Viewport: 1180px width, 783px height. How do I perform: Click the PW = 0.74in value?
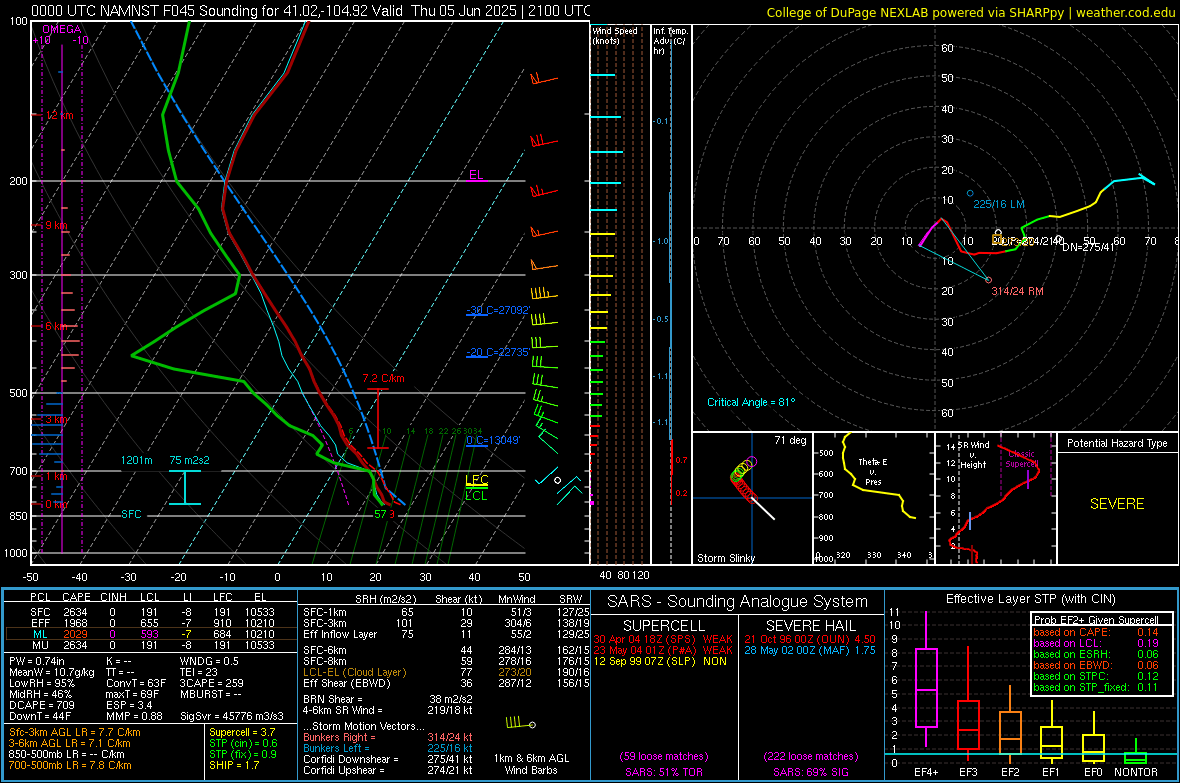37,661
